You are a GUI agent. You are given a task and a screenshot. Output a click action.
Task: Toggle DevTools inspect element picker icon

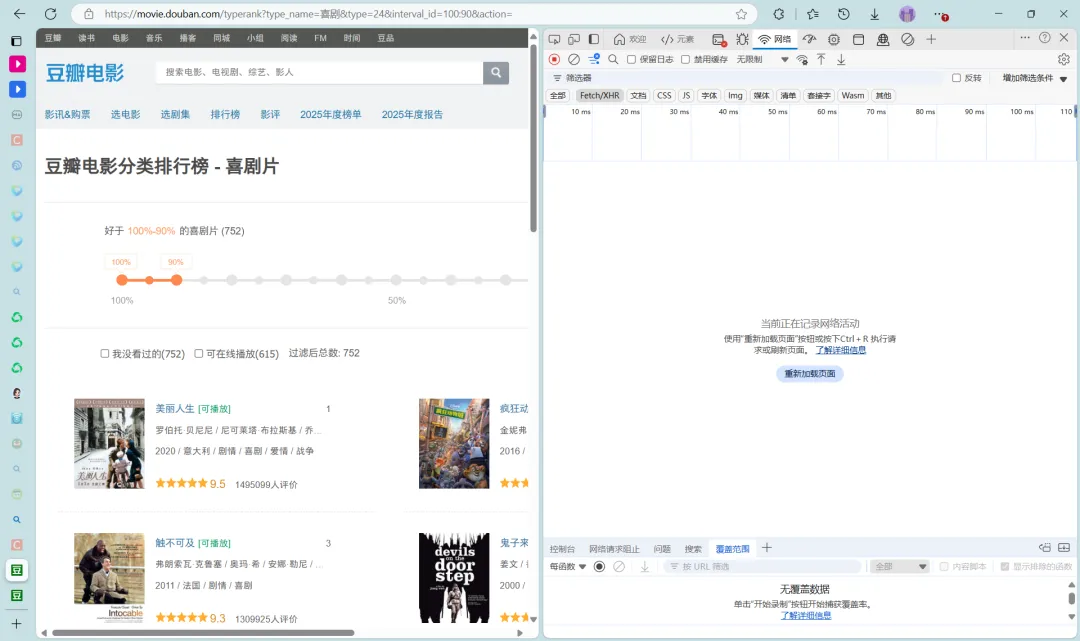pos(554,39)
